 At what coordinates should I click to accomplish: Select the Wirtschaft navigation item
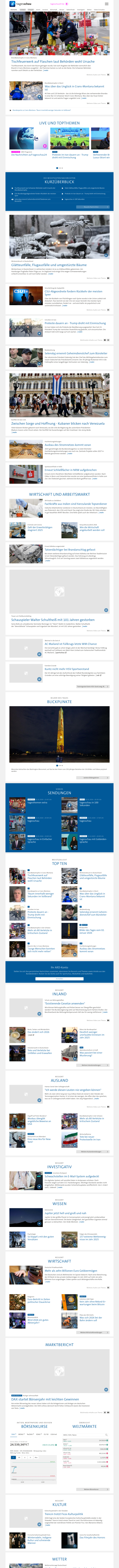click(x=53, y=10)
